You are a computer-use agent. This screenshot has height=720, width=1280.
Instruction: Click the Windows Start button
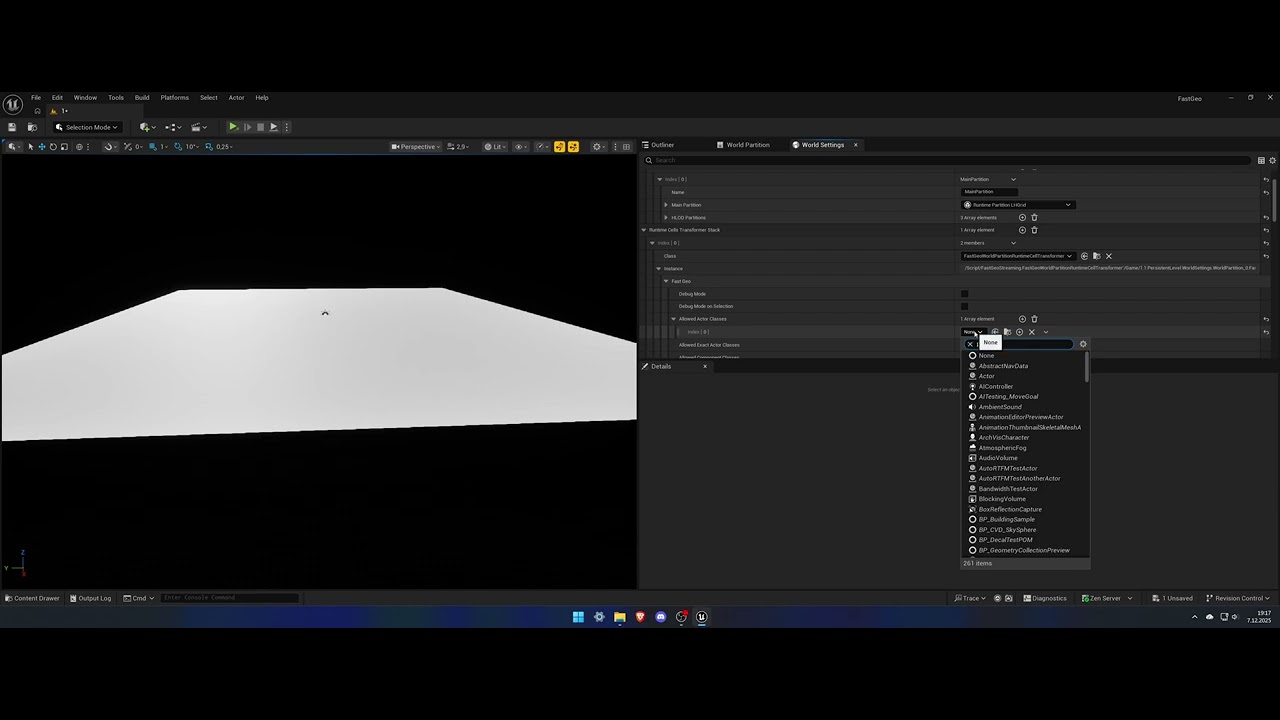pyautogui.click(x=578, y=617)
